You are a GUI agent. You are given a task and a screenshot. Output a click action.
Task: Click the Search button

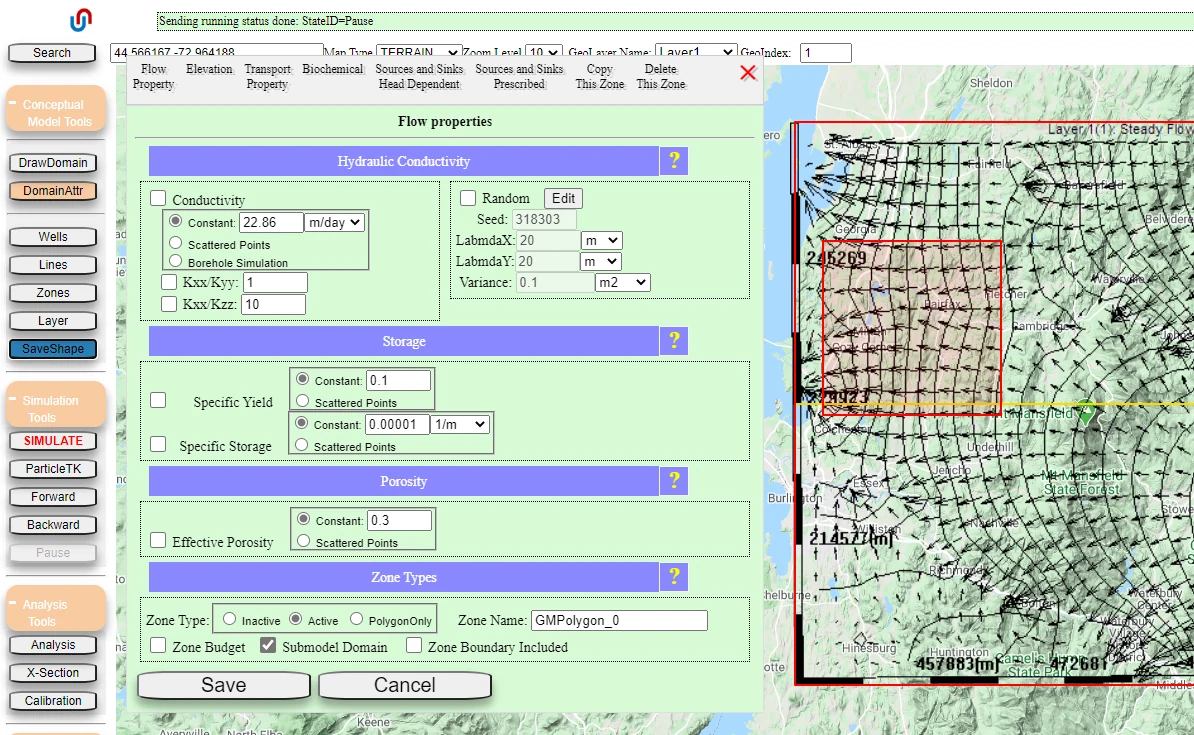(52, 53)
